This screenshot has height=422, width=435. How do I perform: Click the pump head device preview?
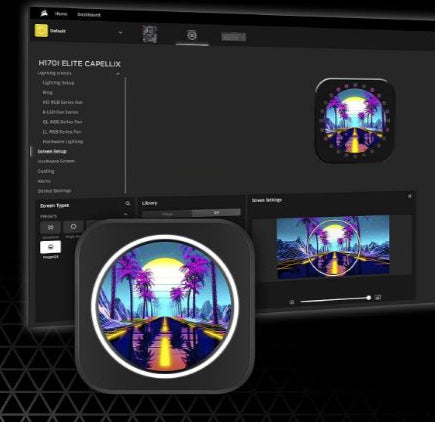[x=355, y=121]
